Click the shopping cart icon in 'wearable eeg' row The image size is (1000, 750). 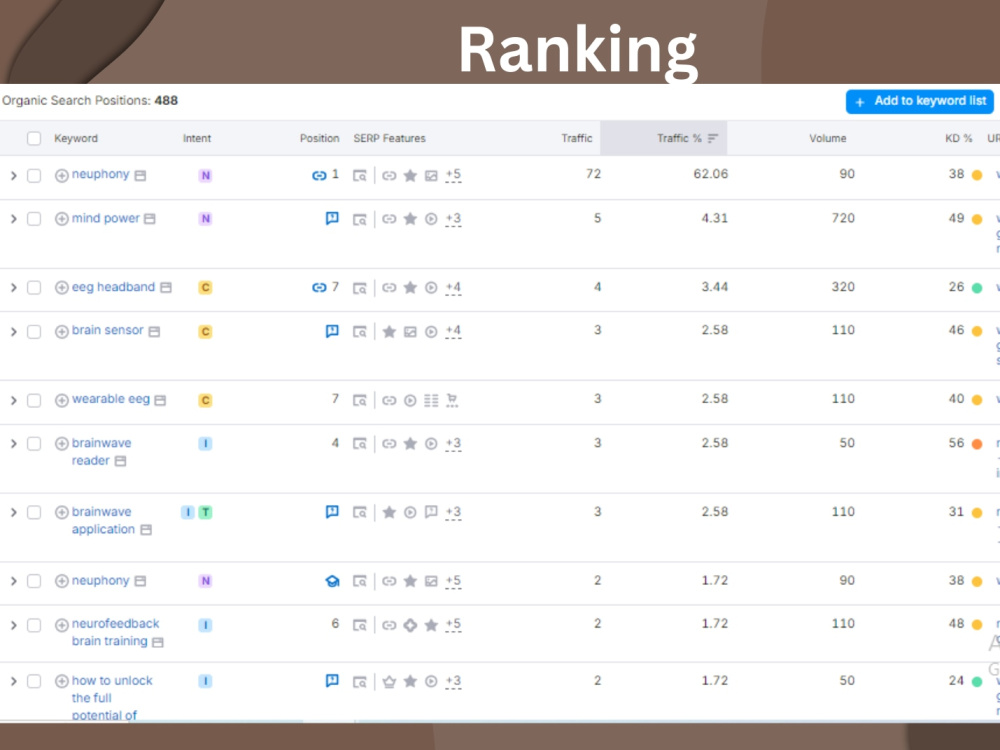[452, 401]
